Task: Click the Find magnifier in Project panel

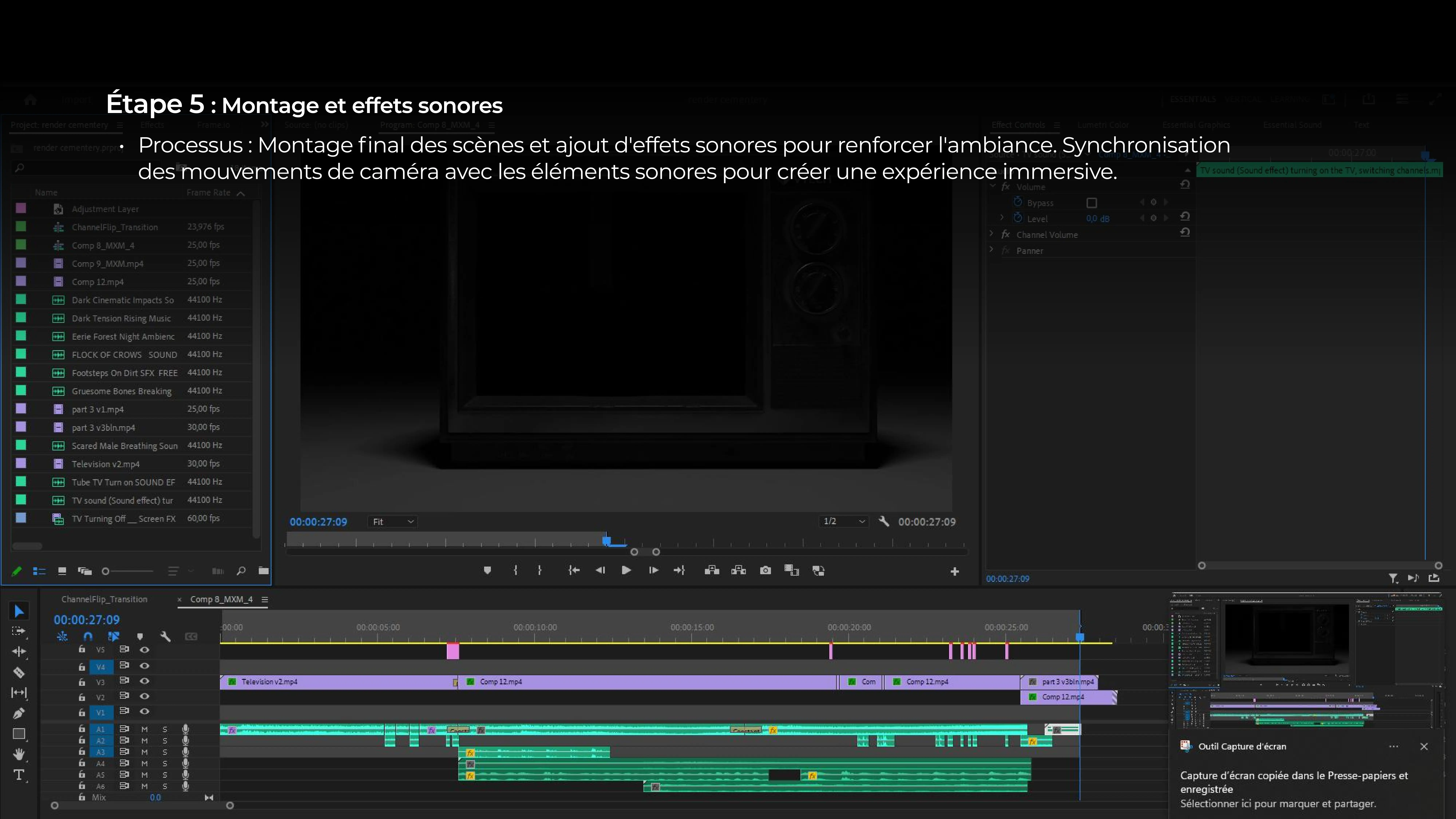Action: tap(241, 571)
